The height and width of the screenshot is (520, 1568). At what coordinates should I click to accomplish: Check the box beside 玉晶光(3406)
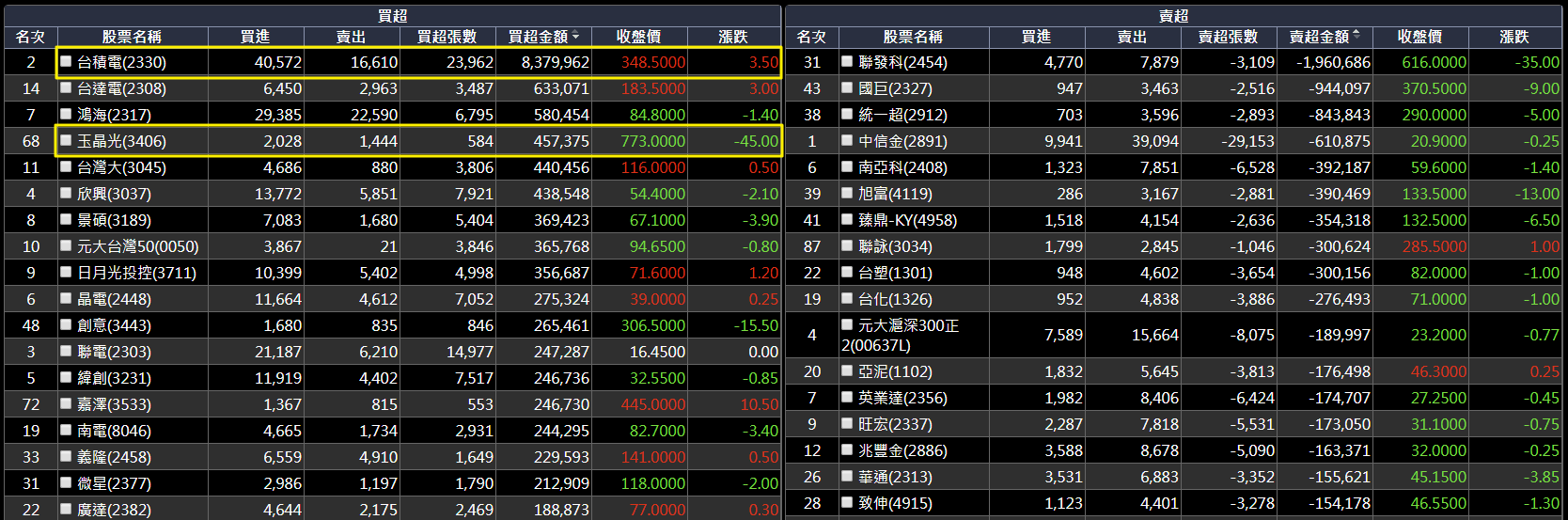[x=66, y=140]
